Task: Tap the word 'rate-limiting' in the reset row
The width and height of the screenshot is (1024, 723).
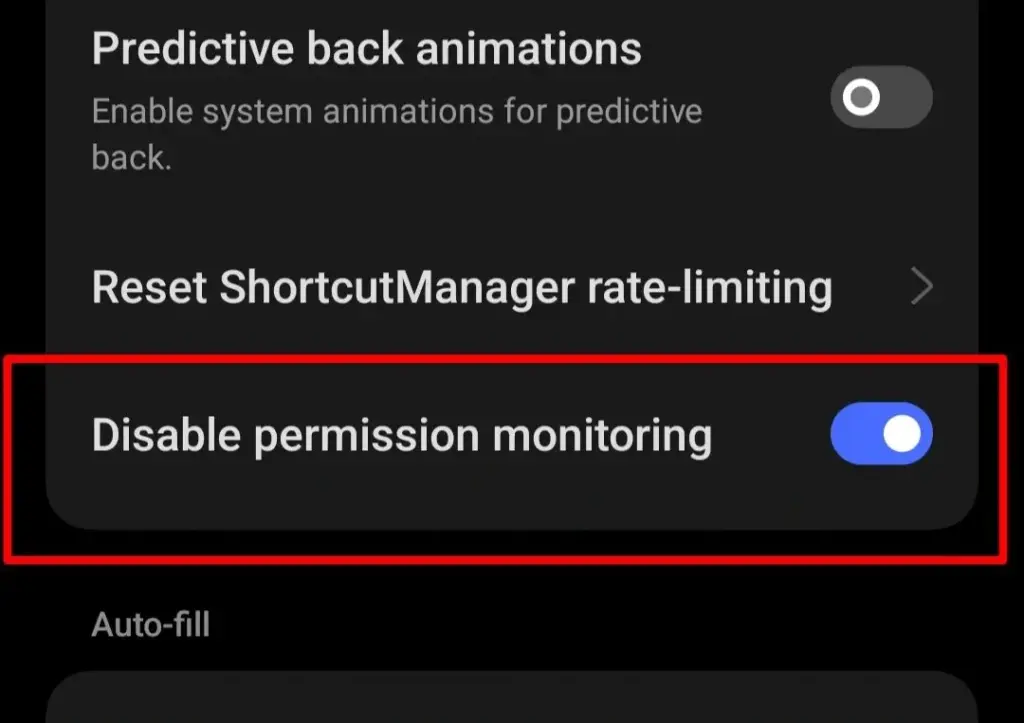Action: pyautogui.click(x=703, y=288)
